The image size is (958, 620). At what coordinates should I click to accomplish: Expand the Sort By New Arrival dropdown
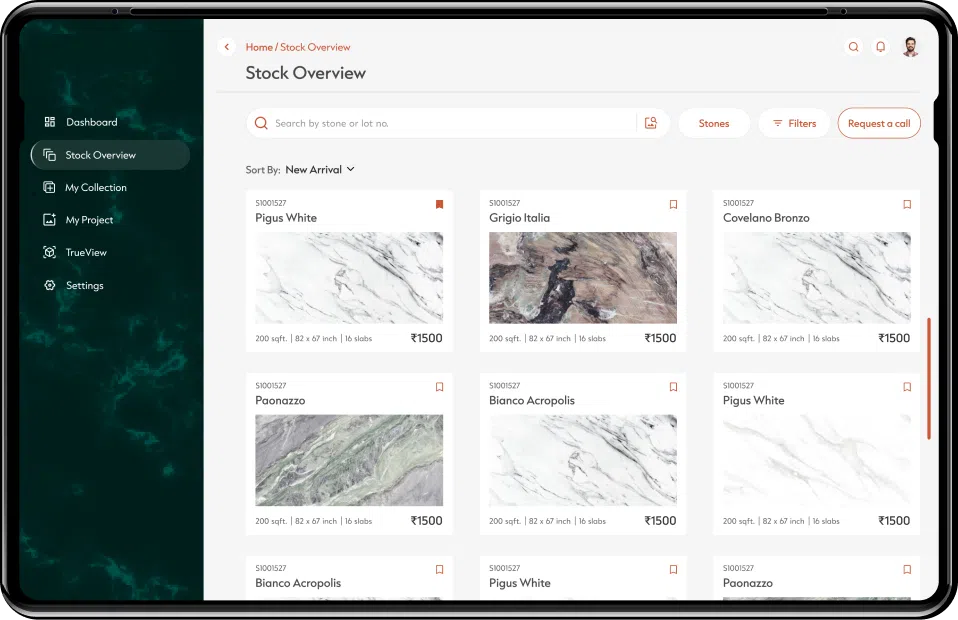320,170
